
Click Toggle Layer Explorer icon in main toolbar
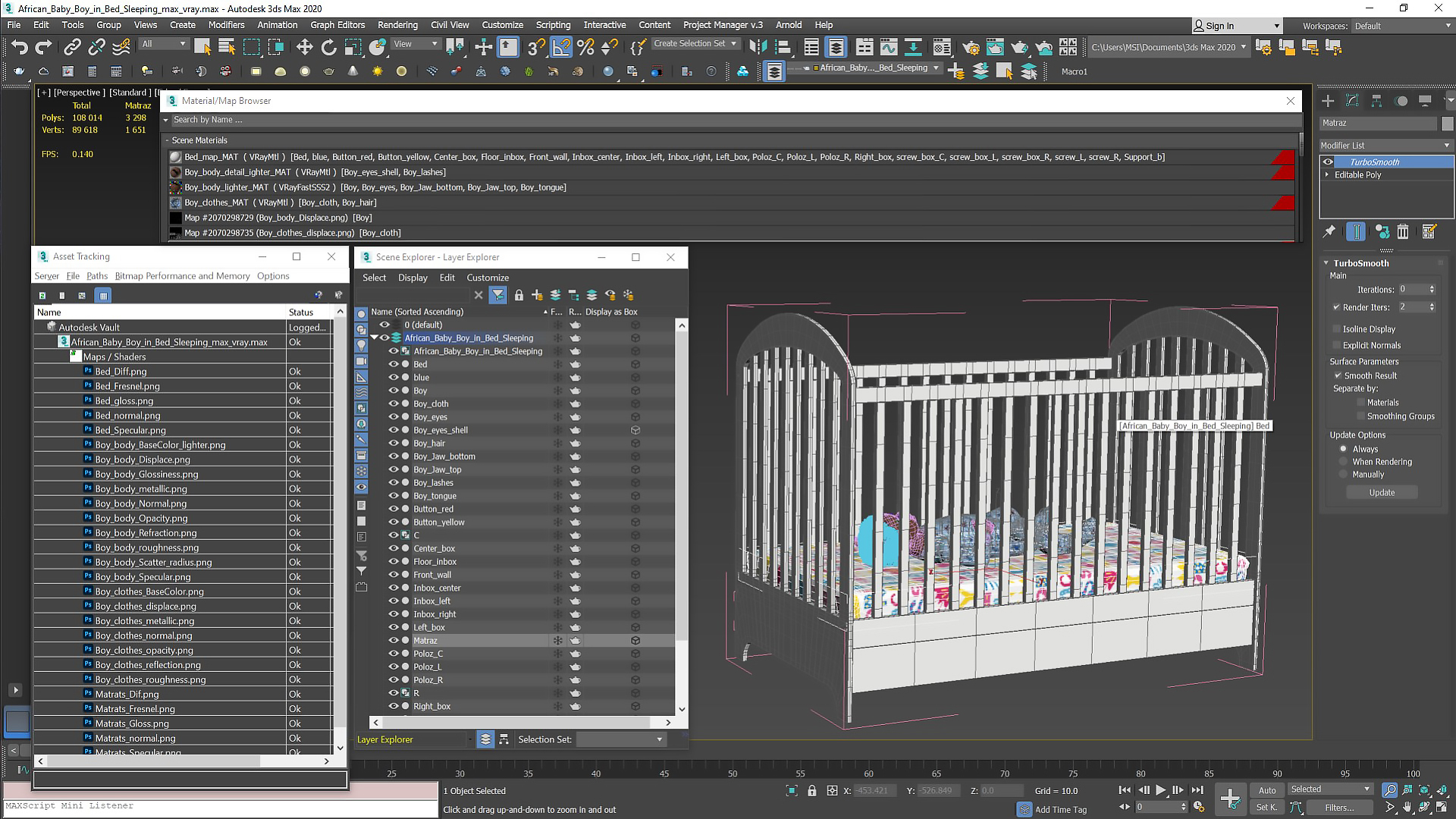[x=836, y=47]
